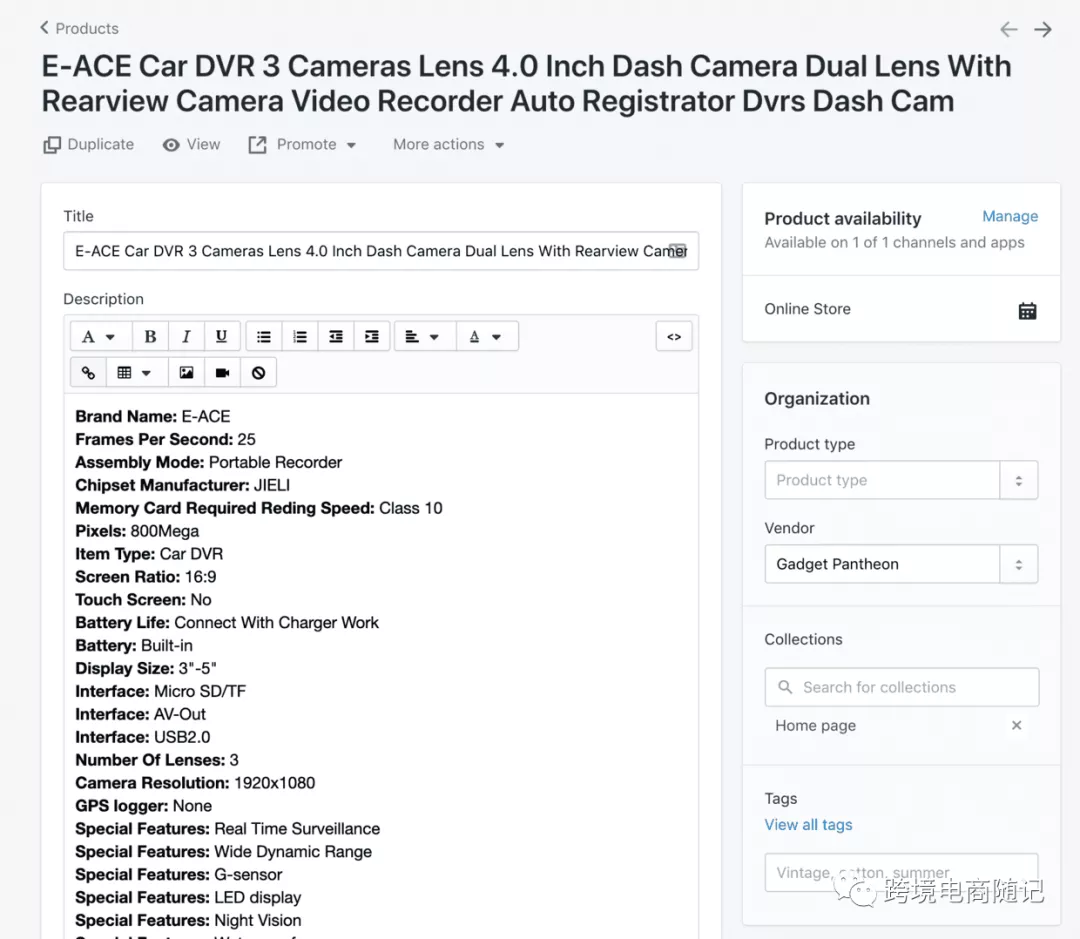Viewport: 1080px width, 939px height.
Task: Open the Product type combo box
Action: 901,480
